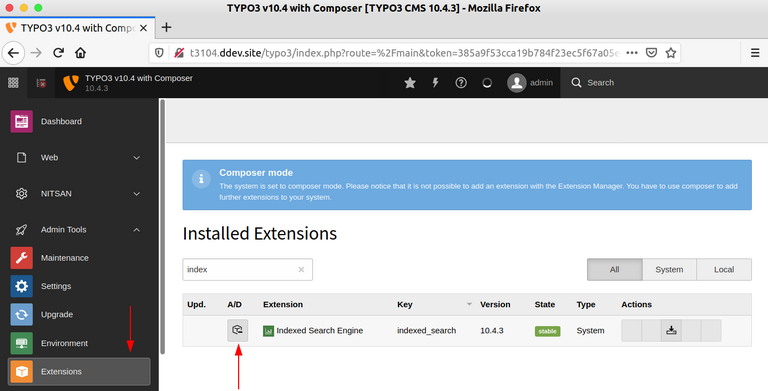Screen dimensions: 768x391
Task: Reload the current page
Action: coord(58,53)
